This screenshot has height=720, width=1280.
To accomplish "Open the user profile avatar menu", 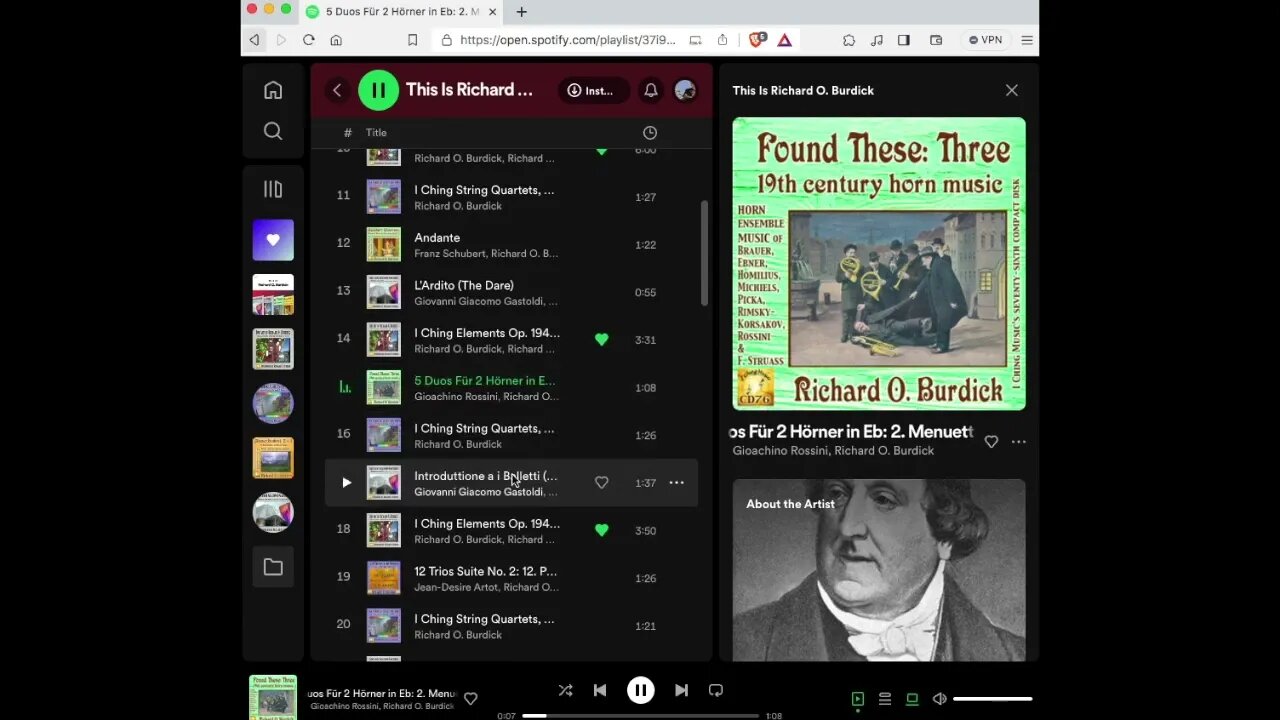I will pos(685,90).
